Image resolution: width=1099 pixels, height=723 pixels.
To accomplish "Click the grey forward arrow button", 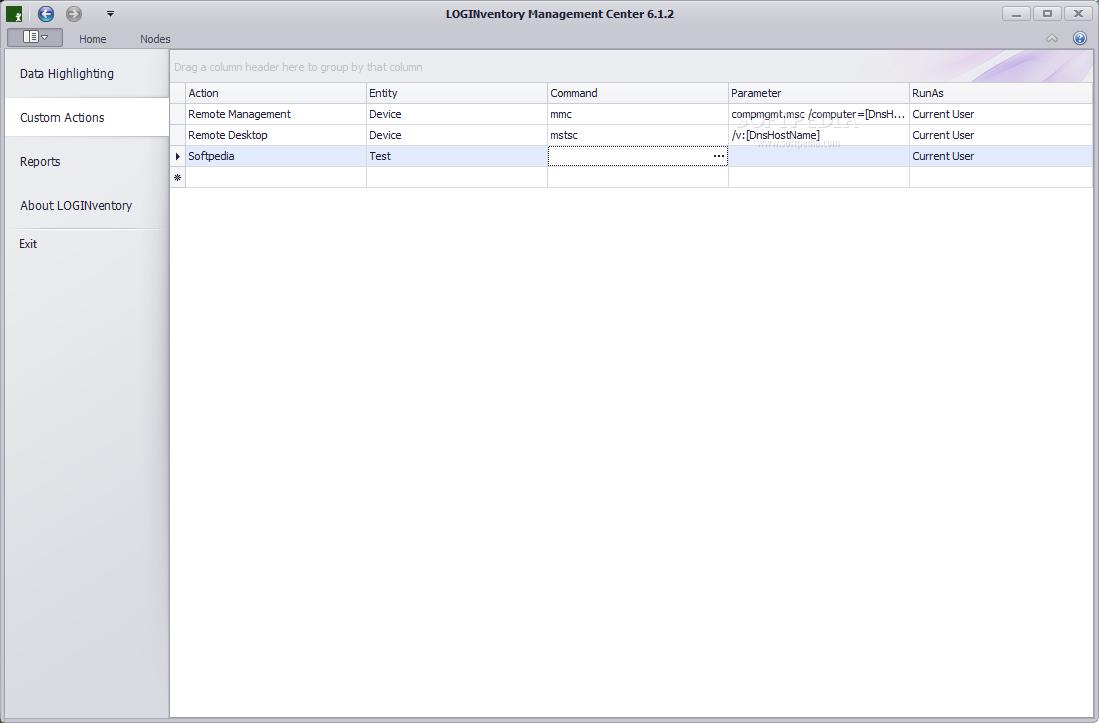I will point(74,13).
